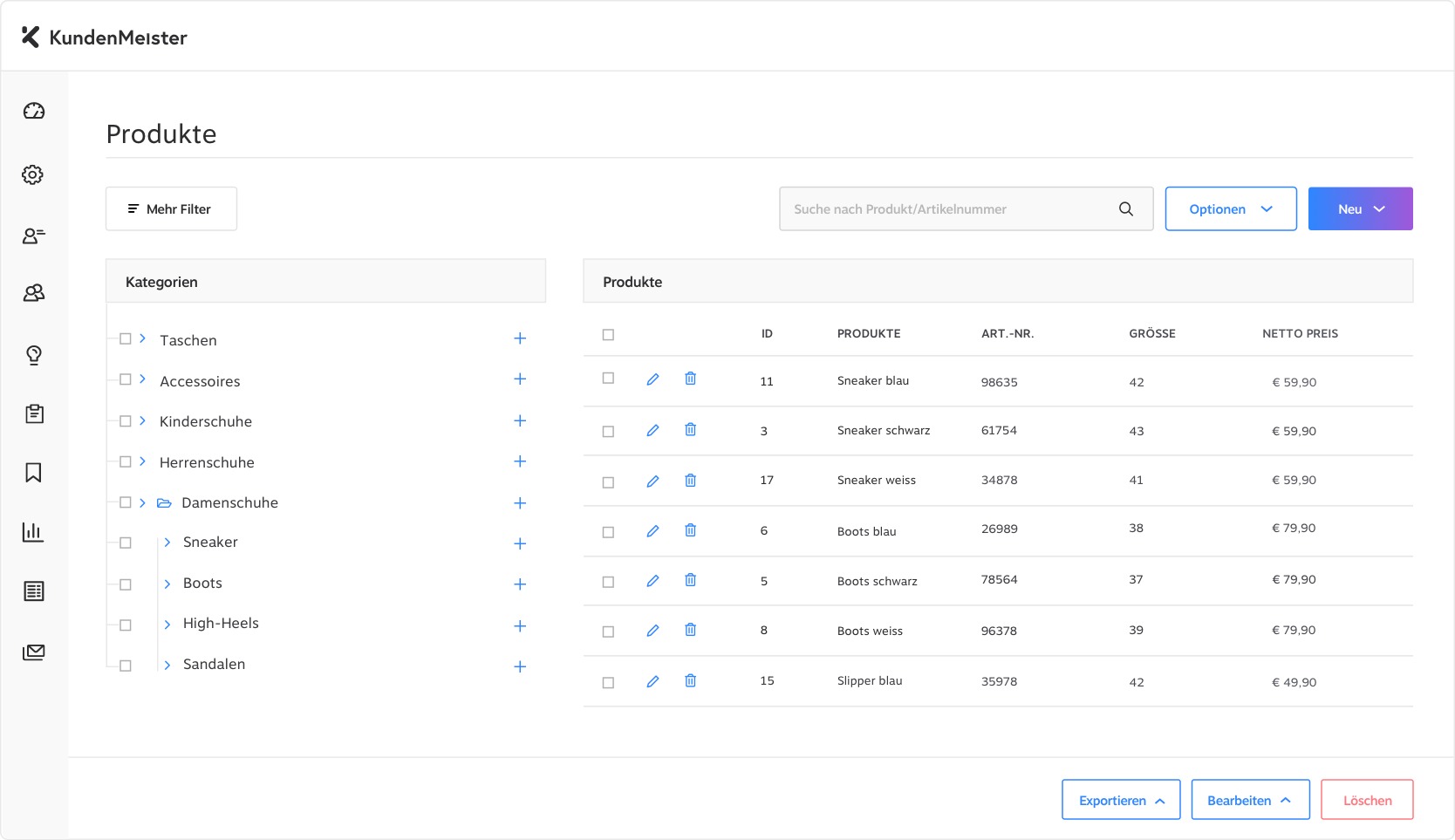Viewport: 1455px width, 840px height.
Task: Open the list document icon in sidebar
Action: point(34,591)
